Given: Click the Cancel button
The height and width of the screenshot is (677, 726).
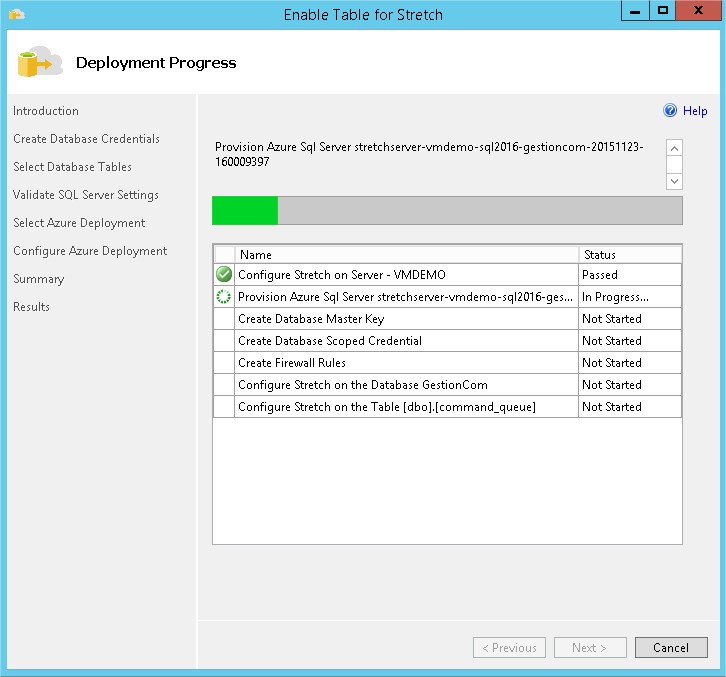Looking at the screenshot, I should pos(671,647).
